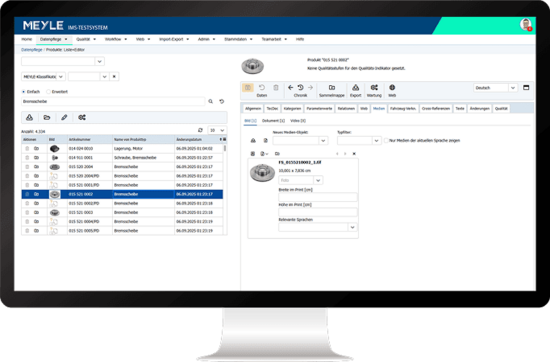Image resolution: width=550 pixels, height=362 pixels.
Task: Click the Breite im Print input field
Action: pyautogui.click(x=318, y=197)
